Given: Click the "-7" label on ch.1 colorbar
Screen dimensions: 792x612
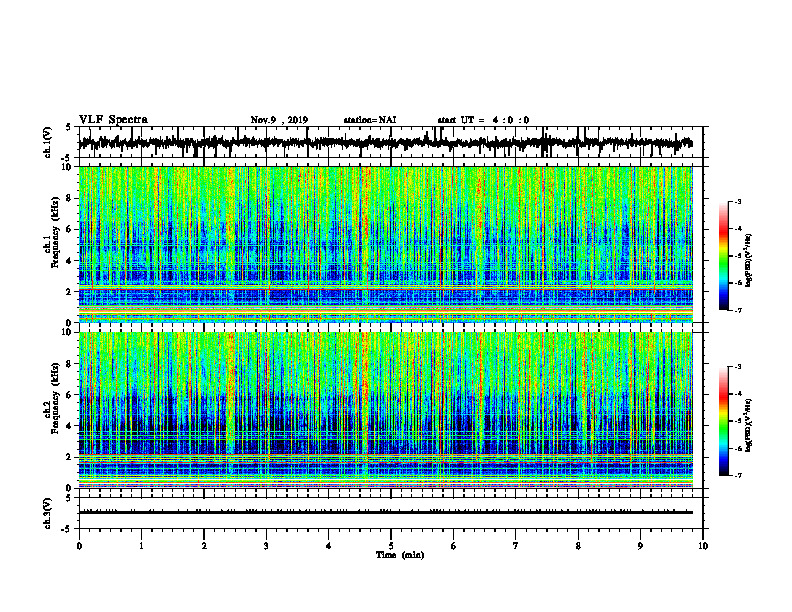Looking at the screenshot, I should pyautogui.click(x=737, y=310).
